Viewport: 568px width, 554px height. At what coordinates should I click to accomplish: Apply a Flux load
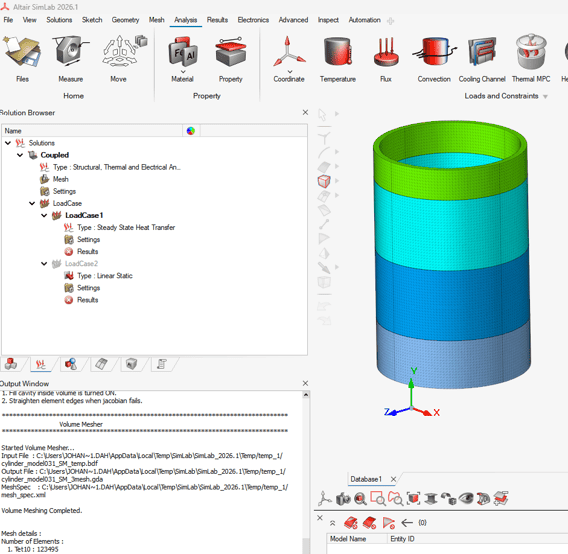coord(386,58)
